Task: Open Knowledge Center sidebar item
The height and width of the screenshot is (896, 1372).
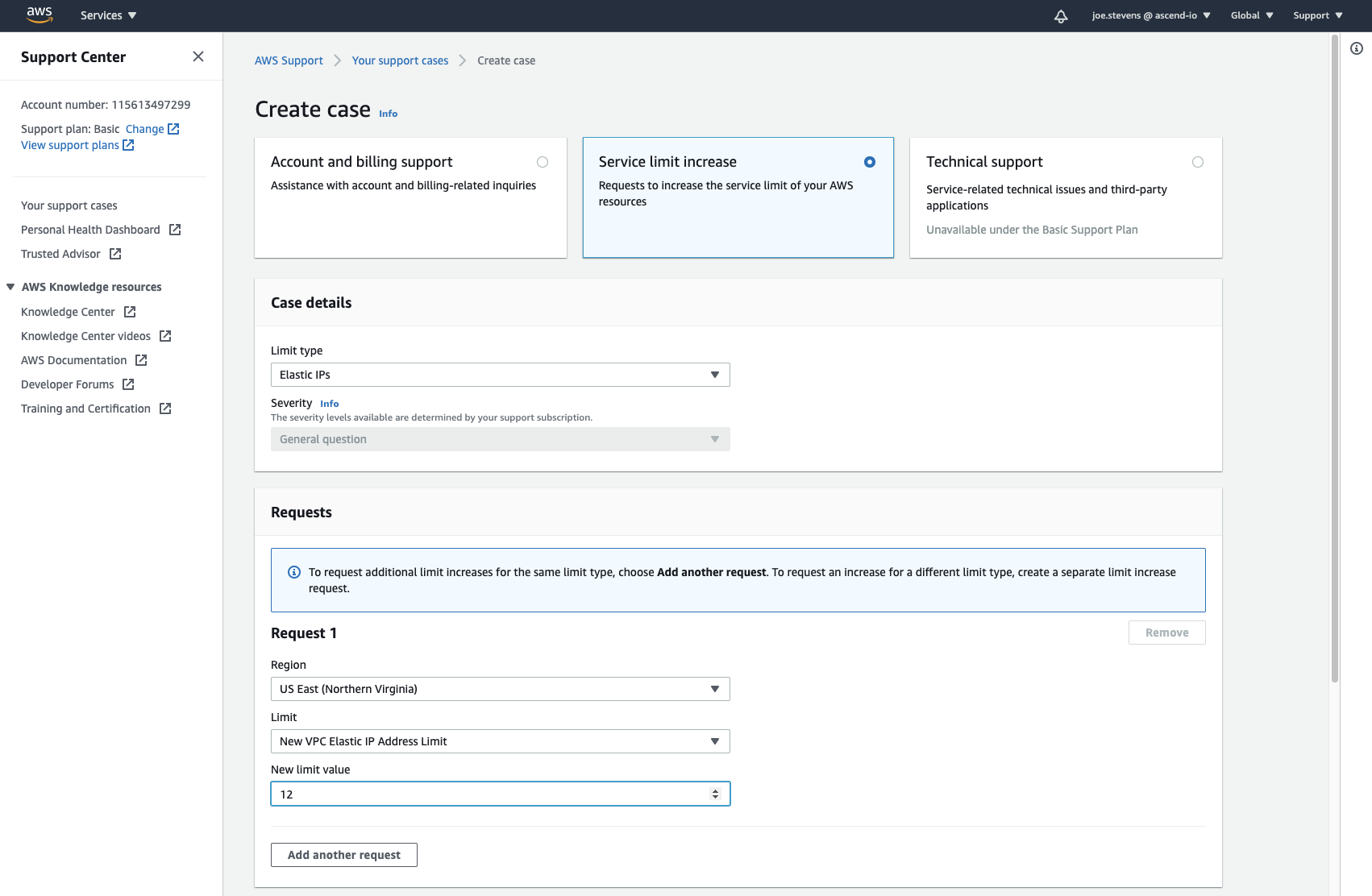Action: 68,312
